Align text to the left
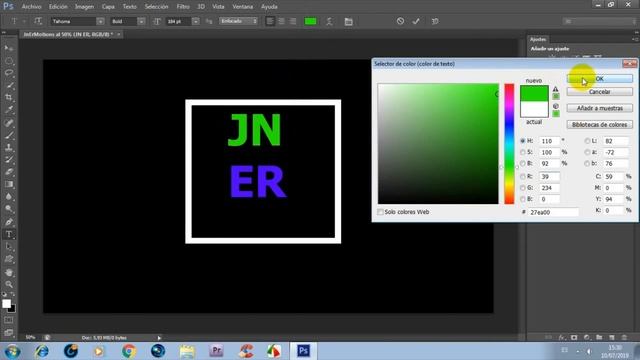This screenshot has width=640, height=360. pyautogui.click(x=270, y=21)
